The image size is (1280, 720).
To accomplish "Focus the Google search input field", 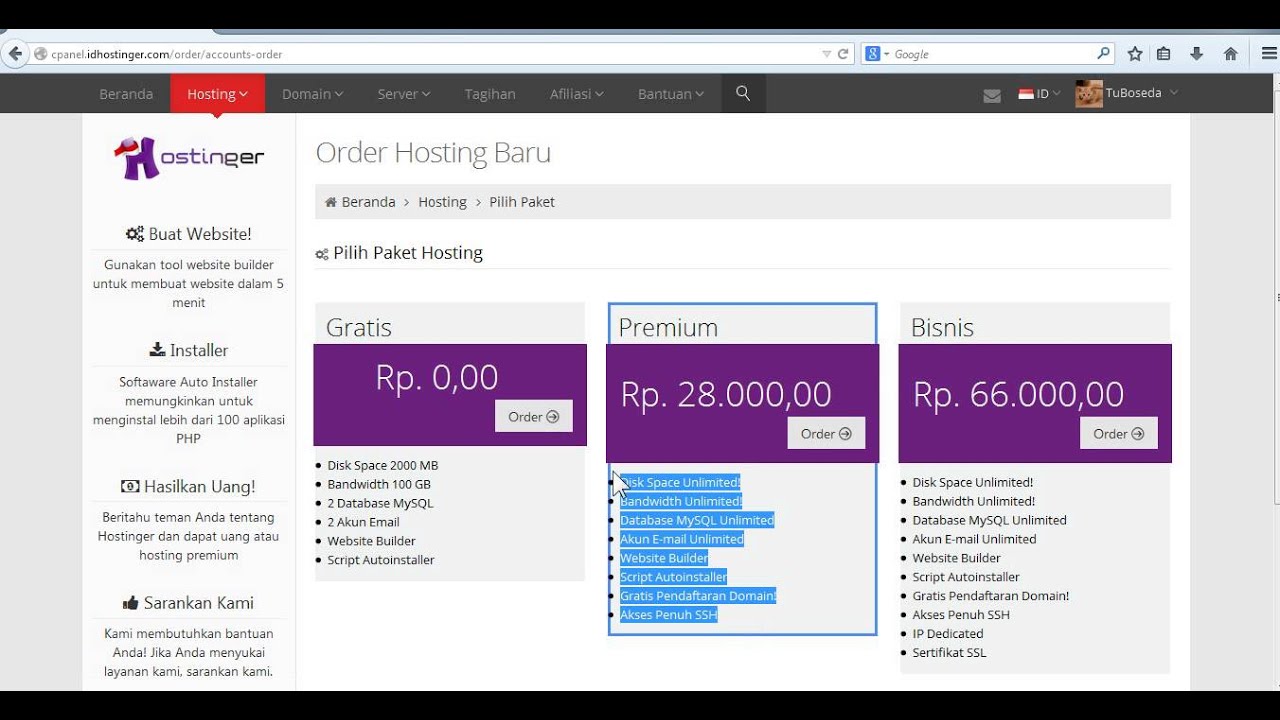I will click(990, 54).
